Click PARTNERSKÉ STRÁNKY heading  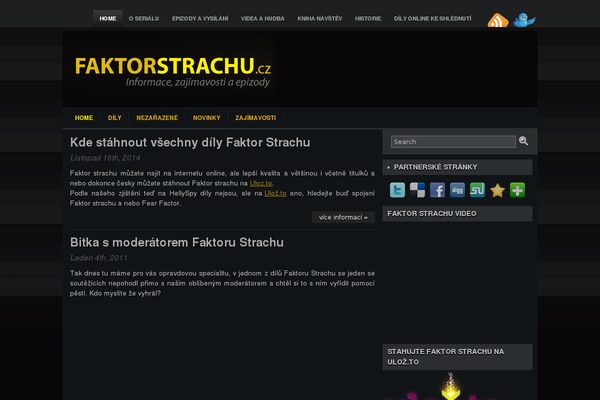pyautogui.click(x=435, y=167)
